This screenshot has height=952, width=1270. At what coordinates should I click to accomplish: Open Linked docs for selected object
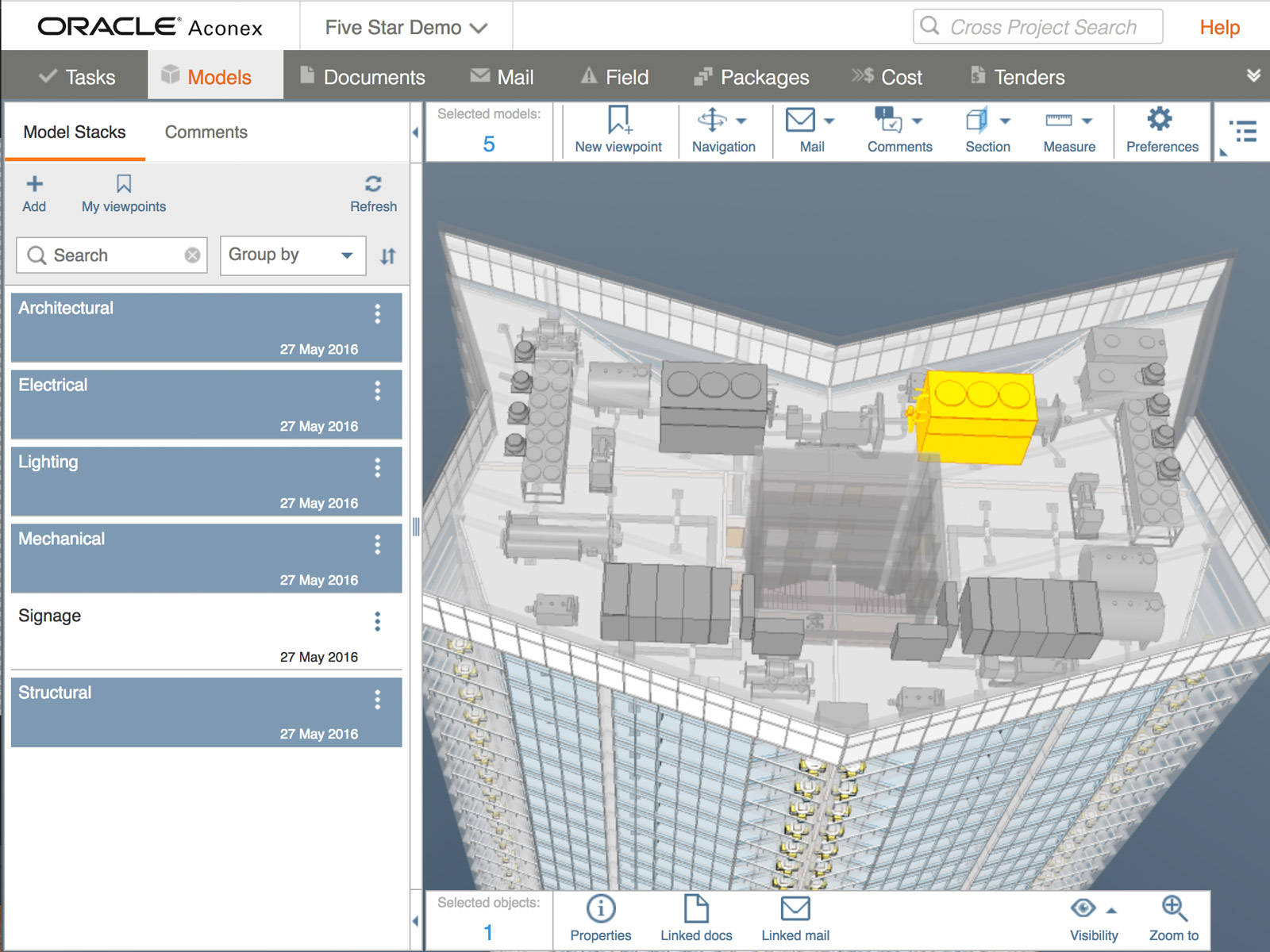coord(695,908)
